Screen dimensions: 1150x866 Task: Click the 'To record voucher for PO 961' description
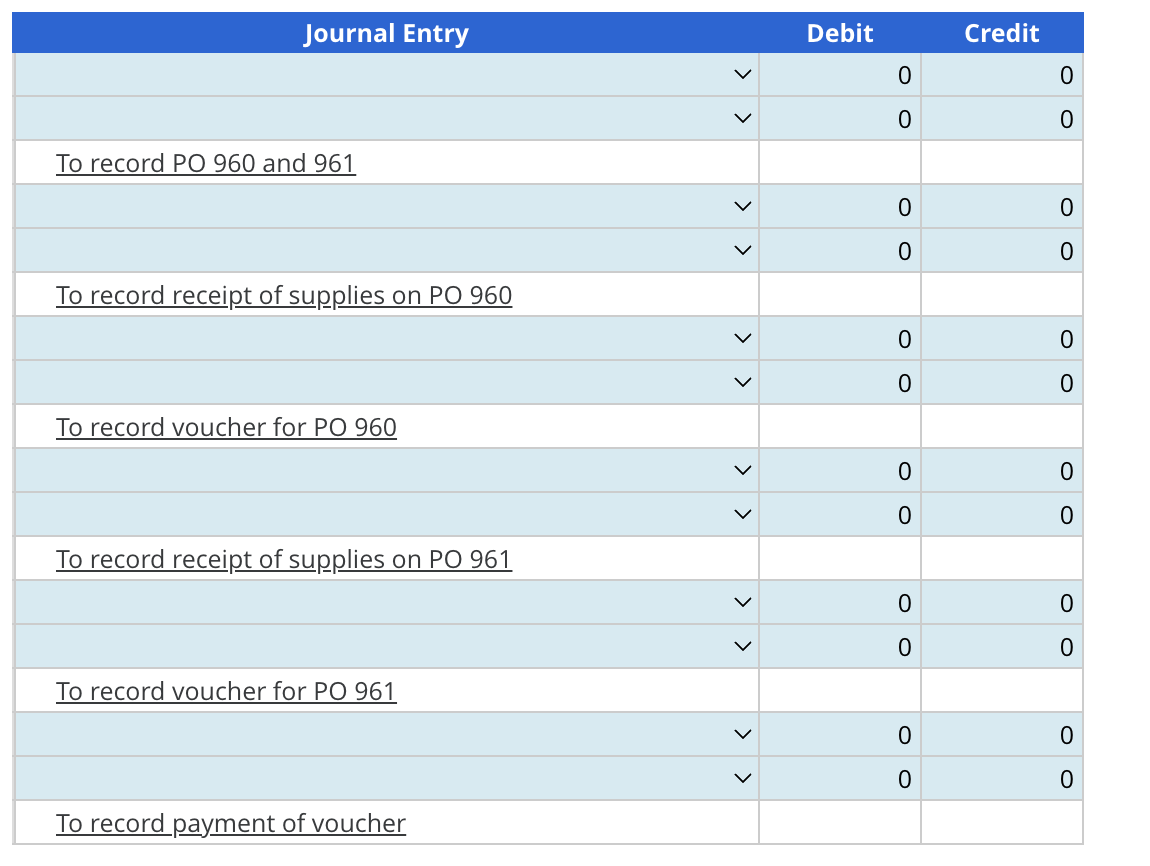(226, 691)
